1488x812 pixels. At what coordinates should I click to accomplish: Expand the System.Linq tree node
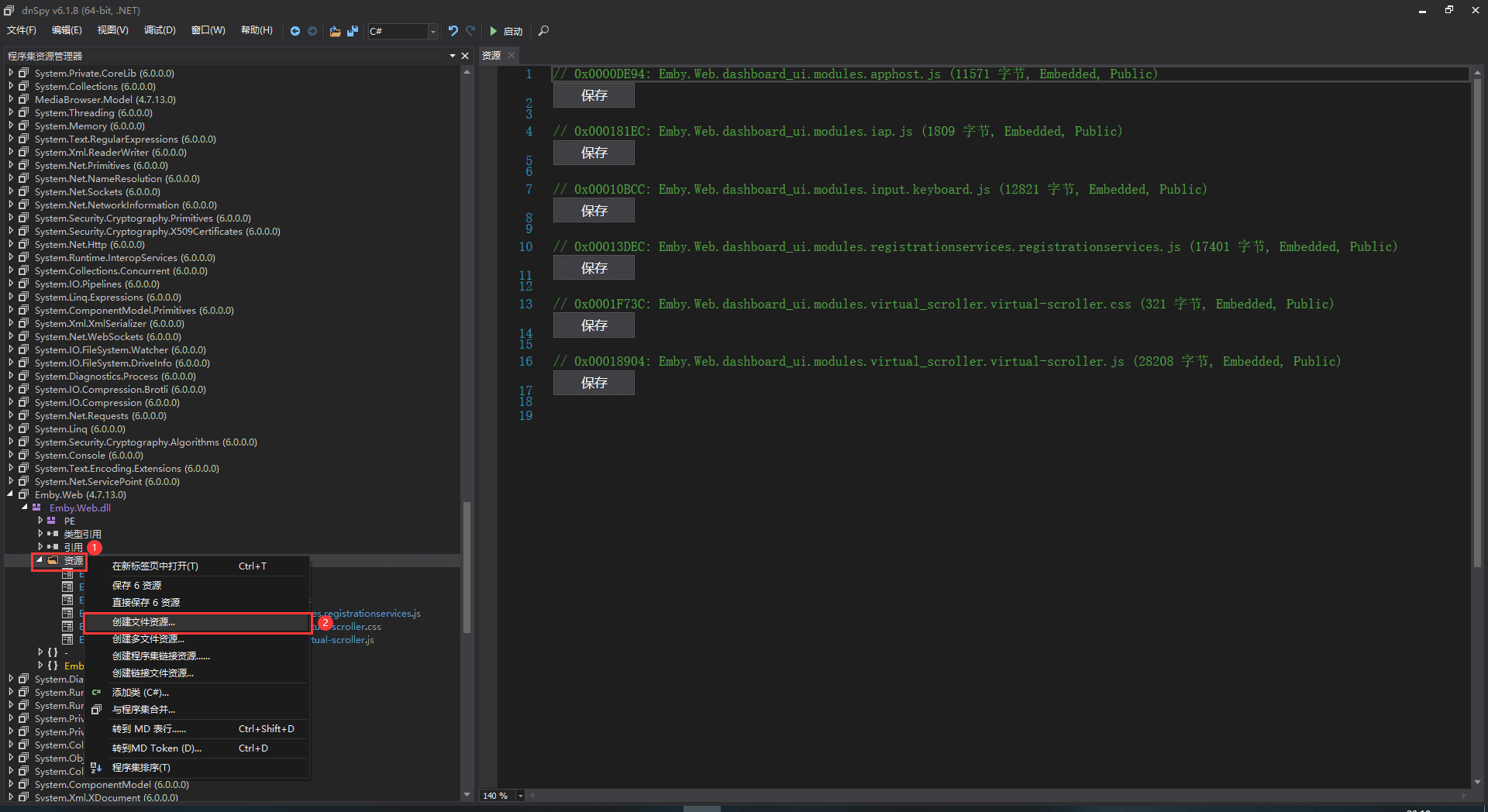(12, 428)
